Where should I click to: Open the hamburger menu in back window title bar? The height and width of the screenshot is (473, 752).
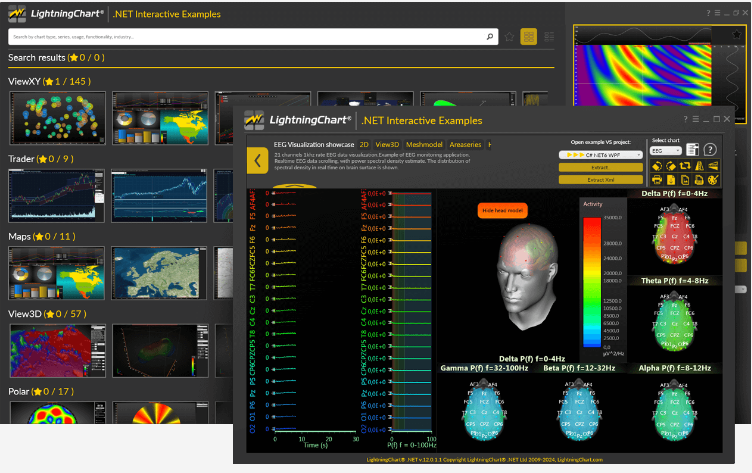pyautogui.click(x=717, y=13)
